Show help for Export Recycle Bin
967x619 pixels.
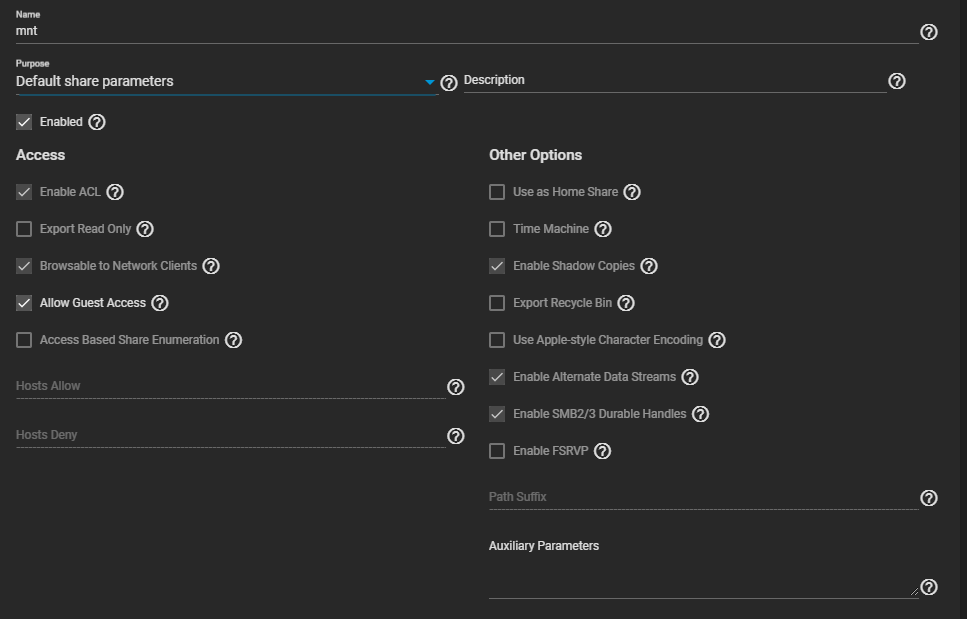tap(626, 303)
